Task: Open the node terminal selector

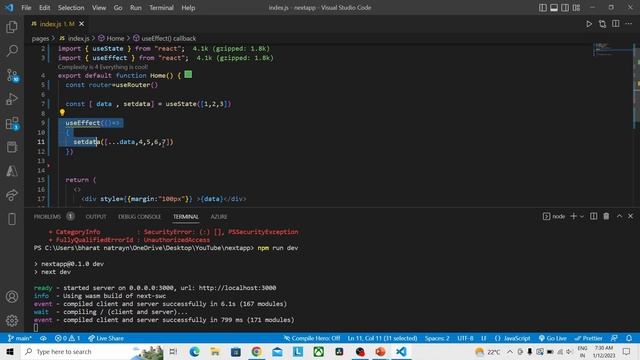Action: [x=554, y=216]
